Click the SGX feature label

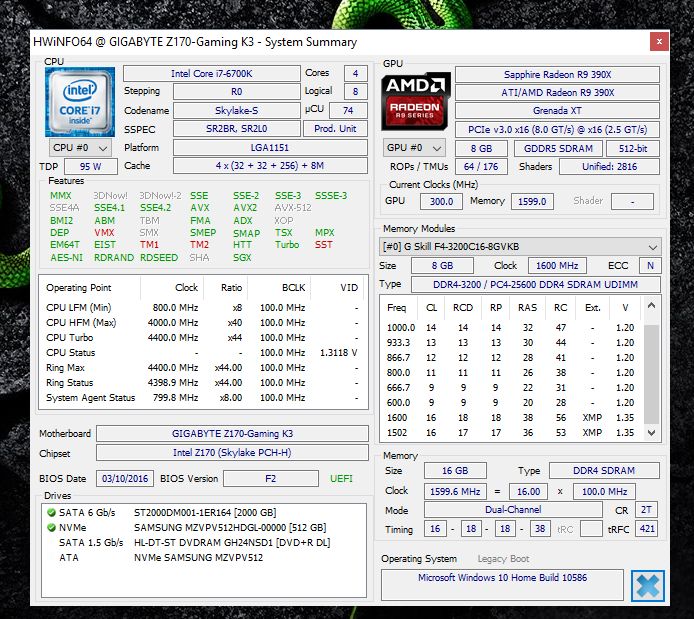point(242,258)
